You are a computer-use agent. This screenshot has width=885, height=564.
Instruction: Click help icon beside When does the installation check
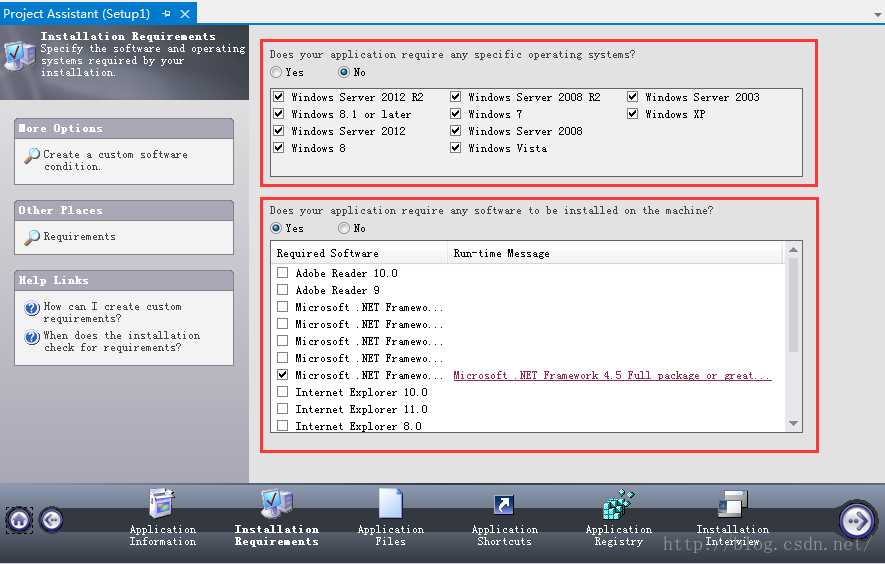[x=32, y=337]
